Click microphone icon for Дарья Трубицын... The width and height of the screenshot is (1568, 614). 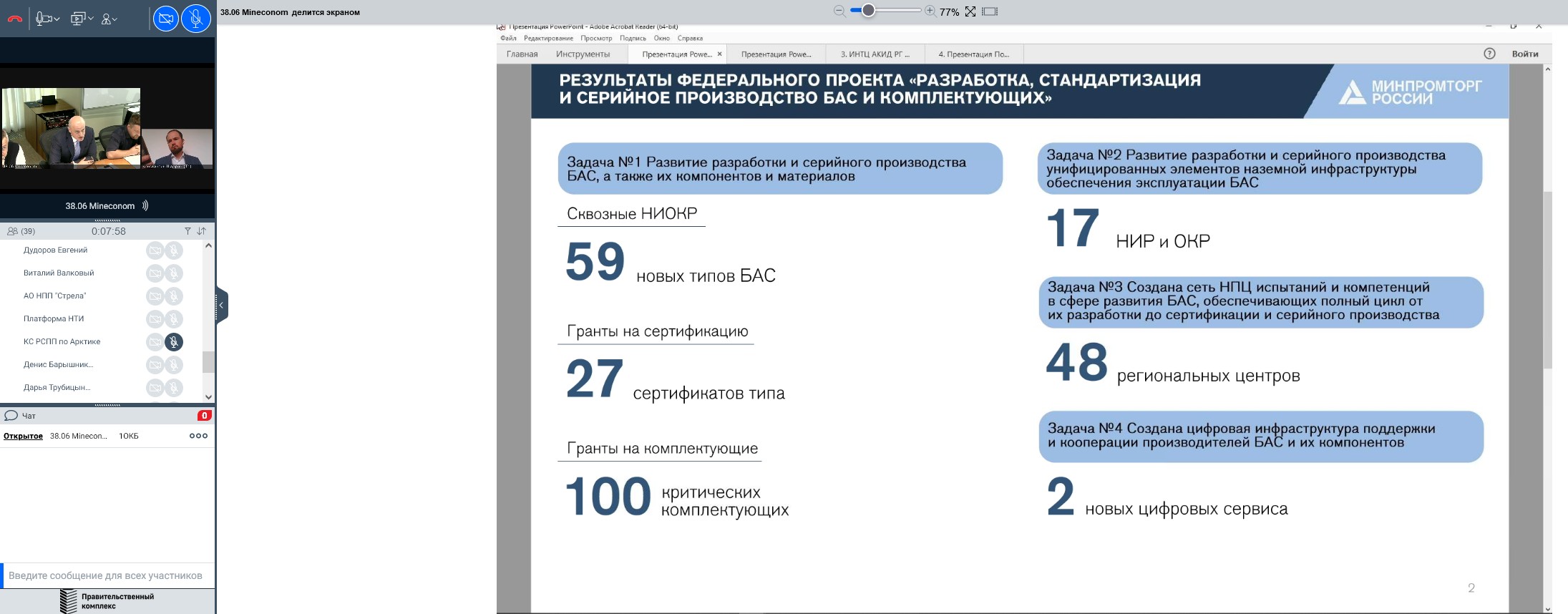(174, 388)
